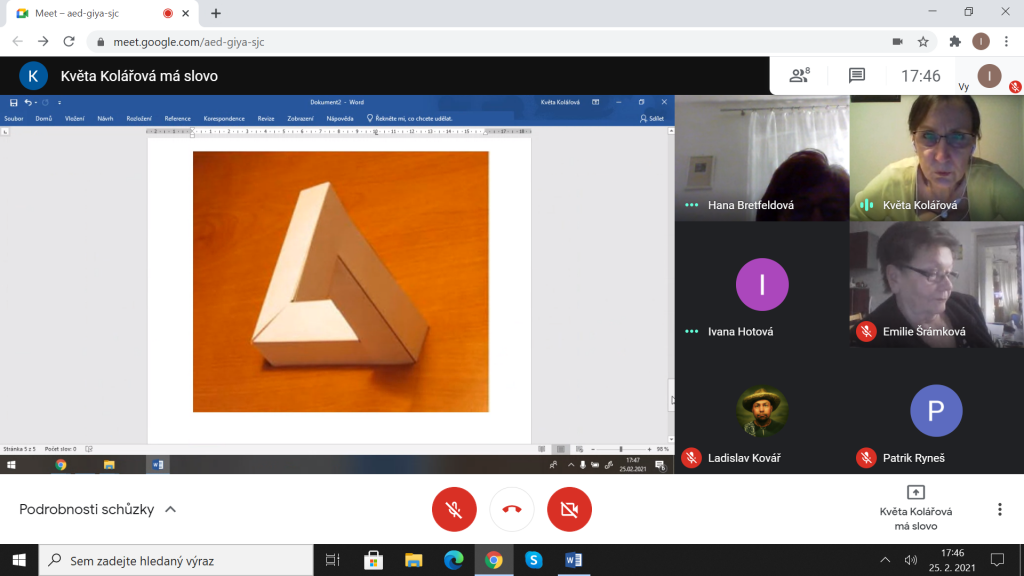Open the chat messages panel
This screenshot has height=576, width=1024.
856,76
